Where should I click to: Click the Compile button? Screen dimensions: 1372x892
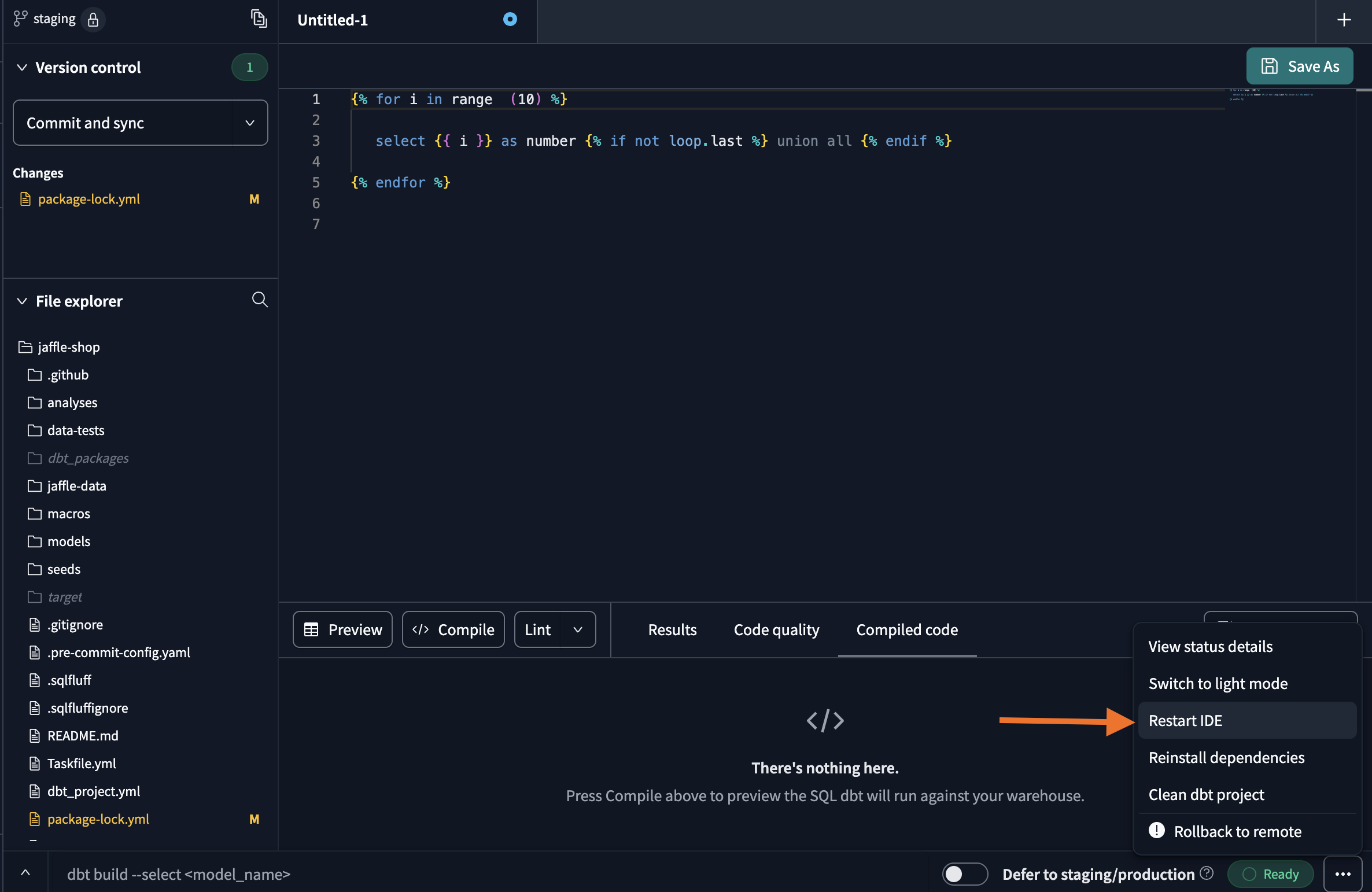tap(453, 629)
